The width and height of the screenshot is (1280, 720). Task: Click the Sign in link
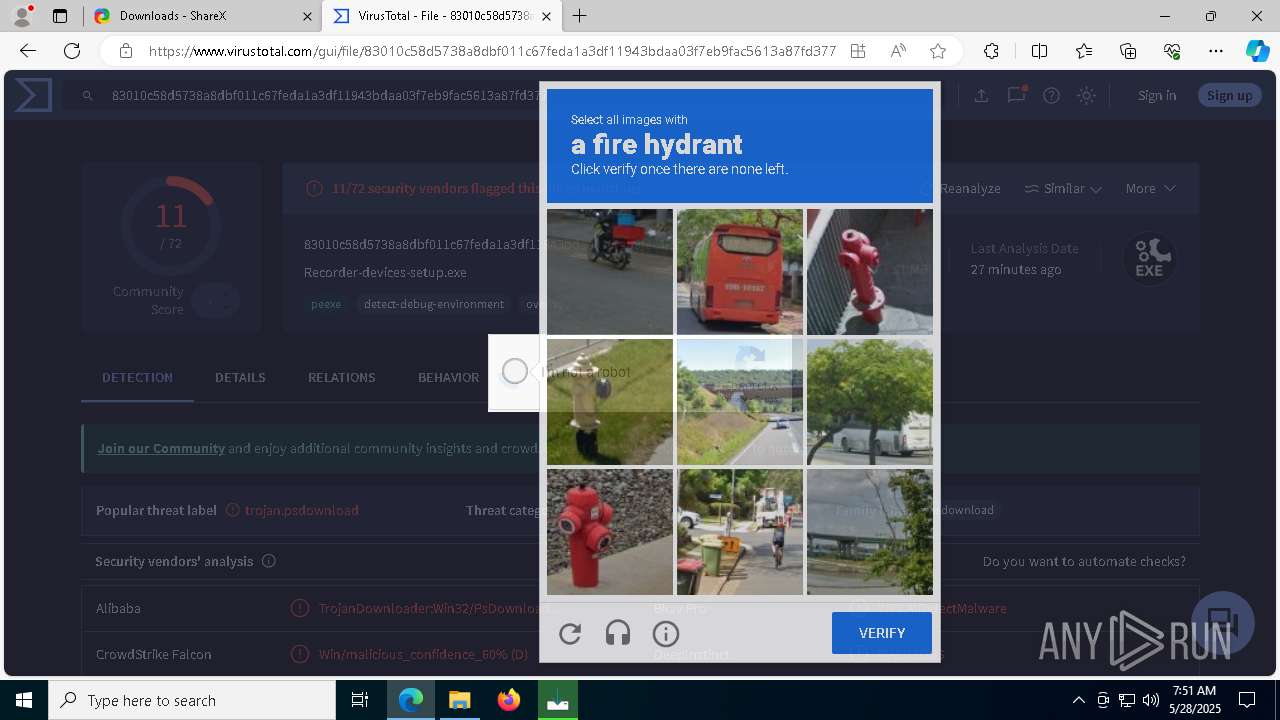click(x=1157, y=95)
